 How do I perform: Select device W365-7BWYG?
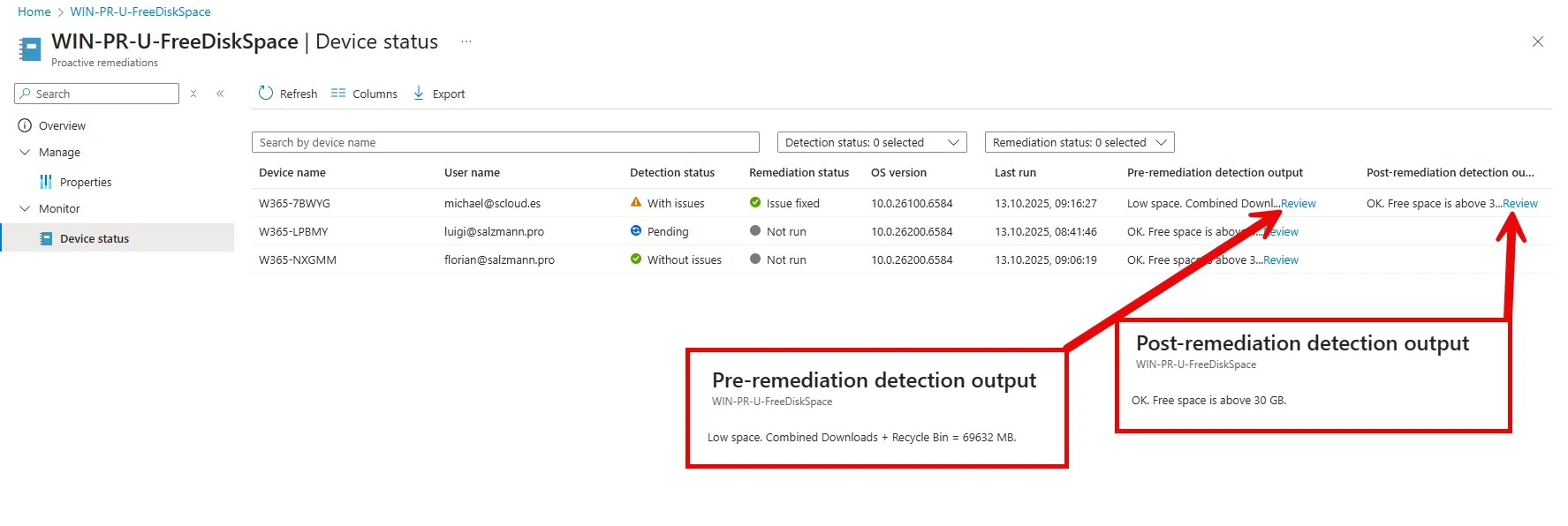pyautogui.click(x=294, y=203)
